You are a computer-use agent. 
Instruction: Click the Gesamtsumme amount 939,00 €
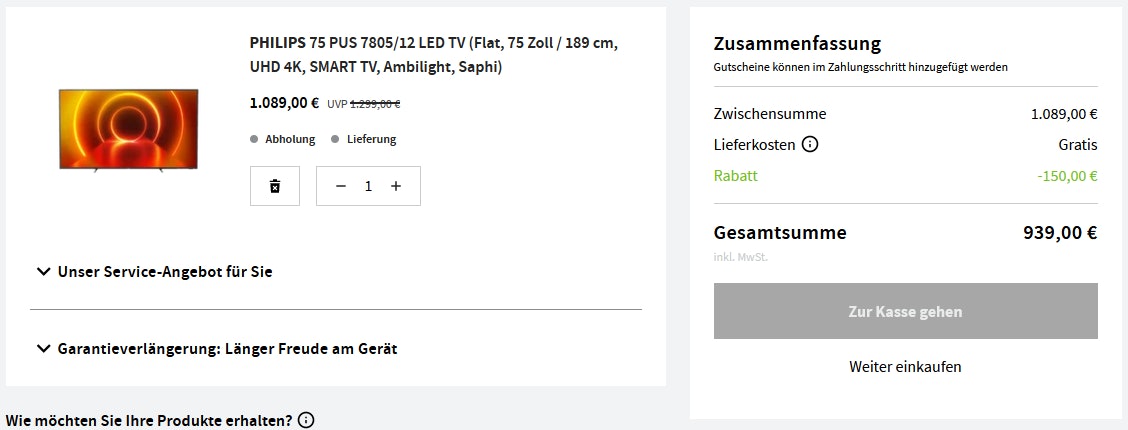1060,233
